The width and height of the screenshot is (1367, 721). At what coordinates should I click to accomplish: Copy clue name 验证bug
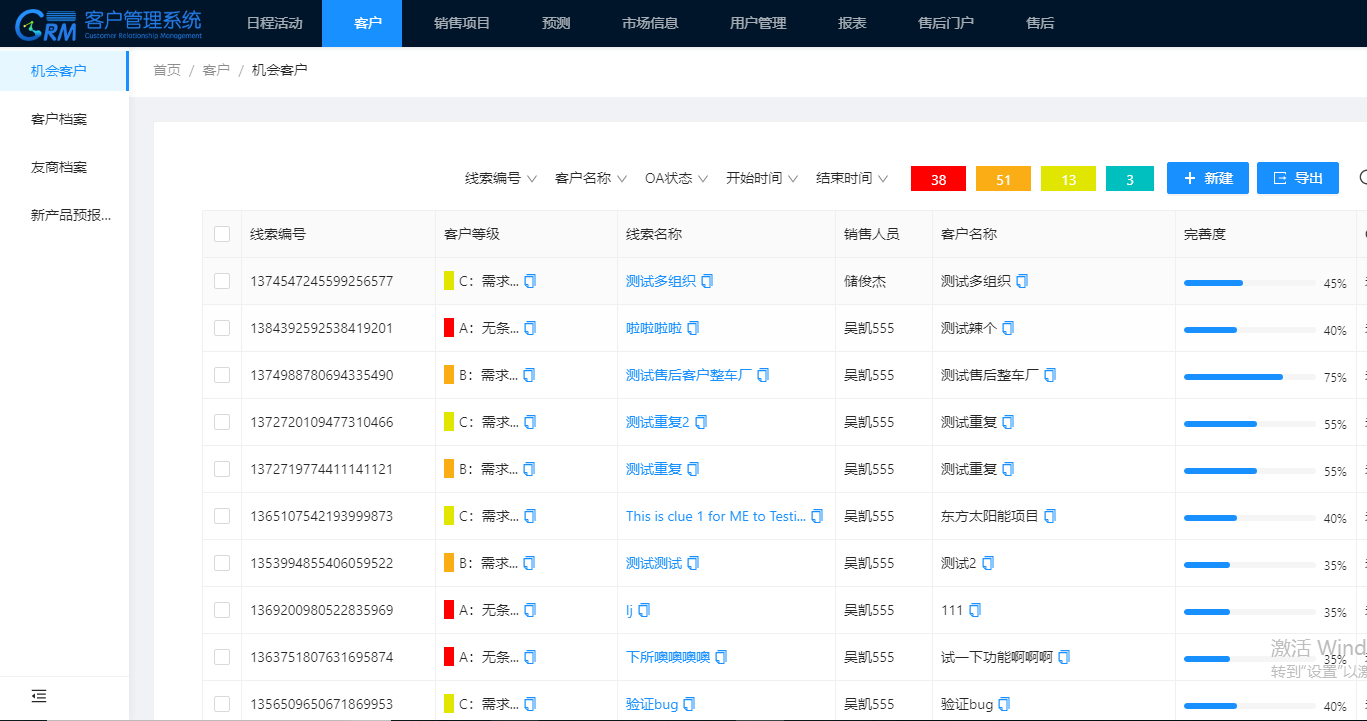coord(689,704)
